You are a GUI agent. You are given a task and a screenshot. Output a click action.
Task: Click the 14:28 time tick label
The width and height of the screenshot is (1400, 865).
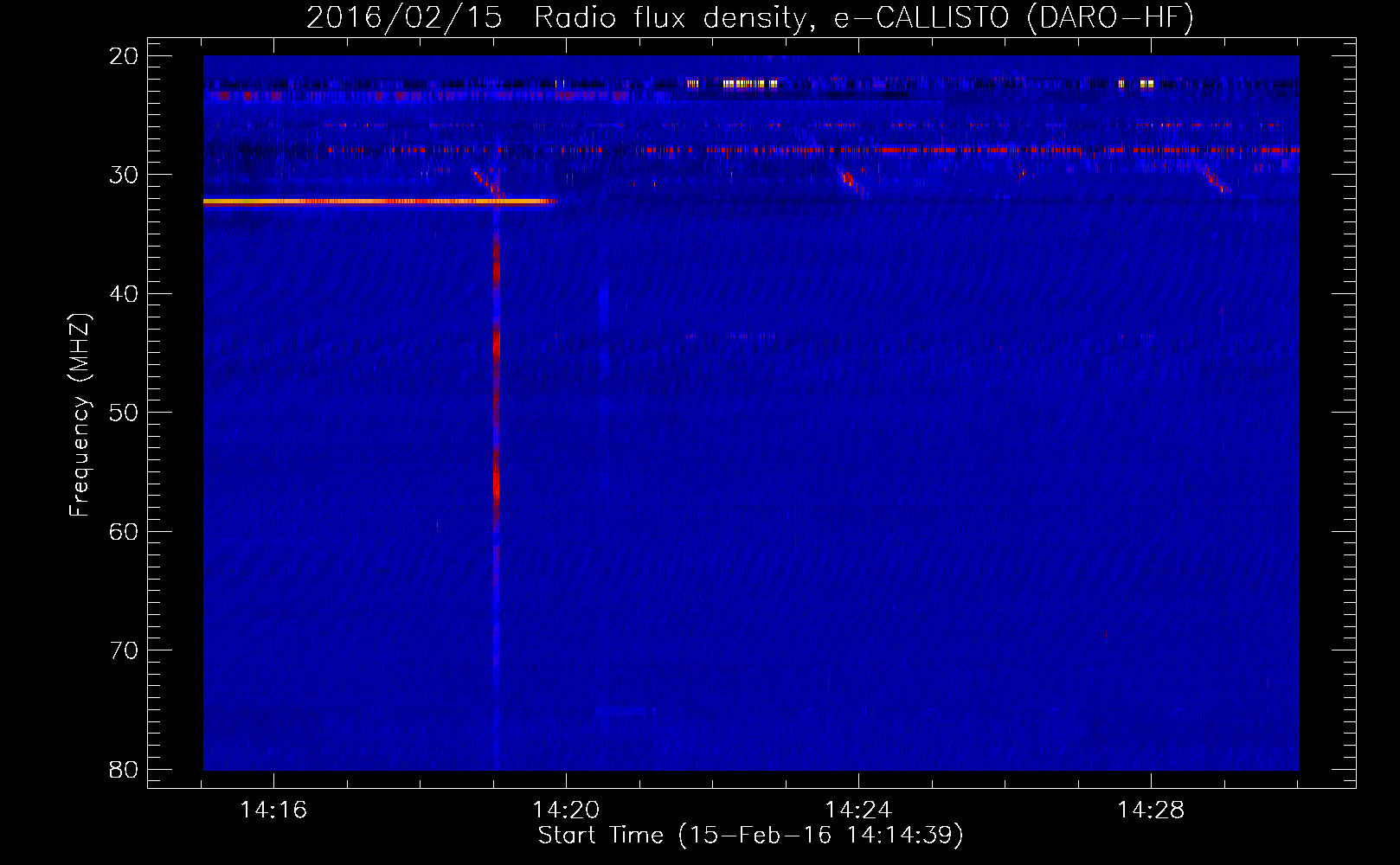[x=1151, y=810]
